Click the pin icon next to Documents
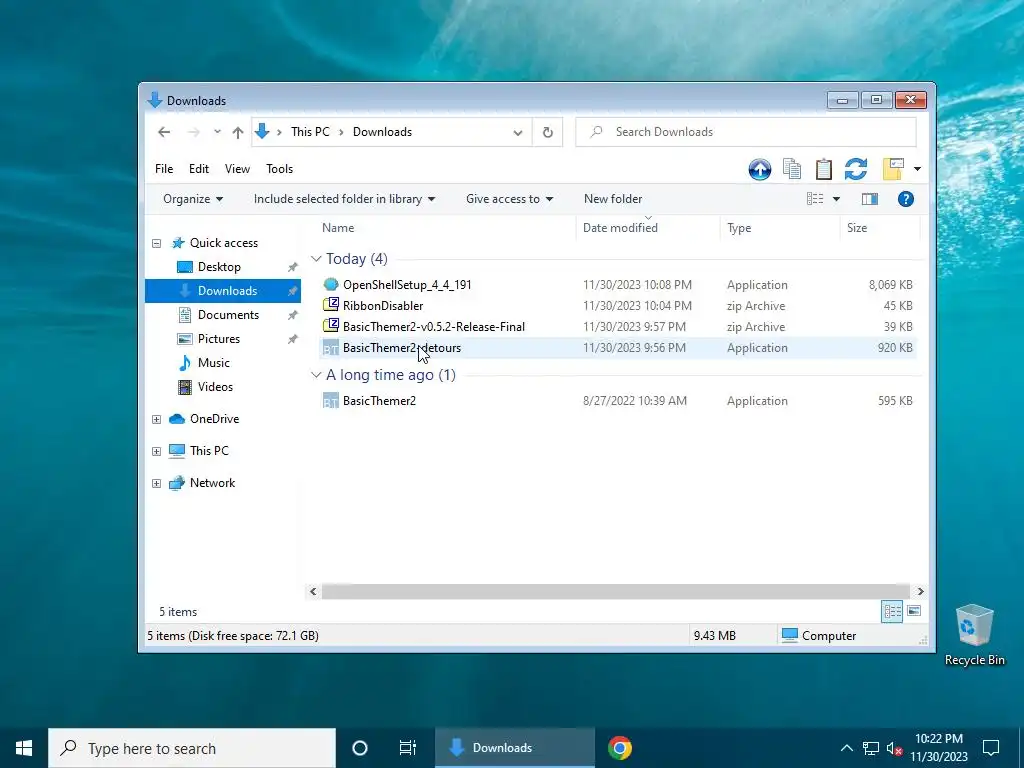 tap(293, 315)
